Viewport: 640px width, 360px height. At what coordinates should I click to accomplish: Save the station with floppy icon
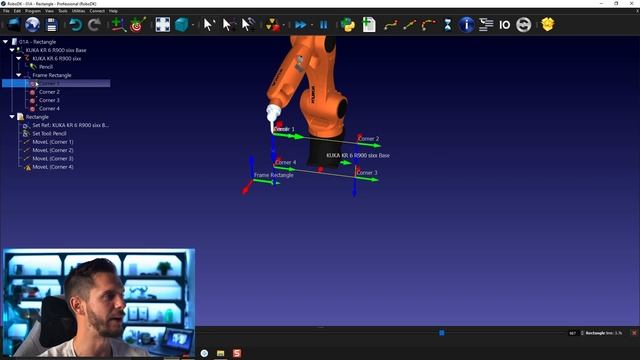[51, 25]
